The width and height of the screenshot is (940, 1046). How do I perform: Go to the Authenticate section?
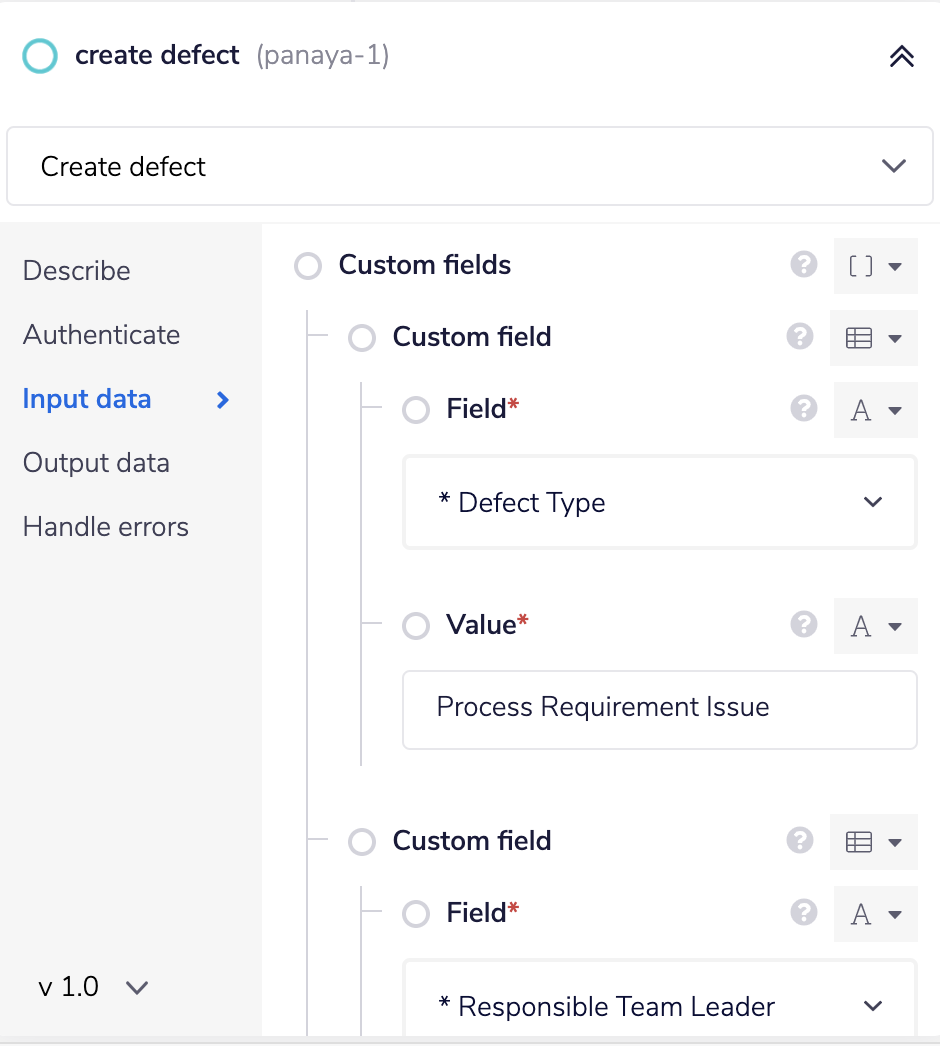pos(101,334)
